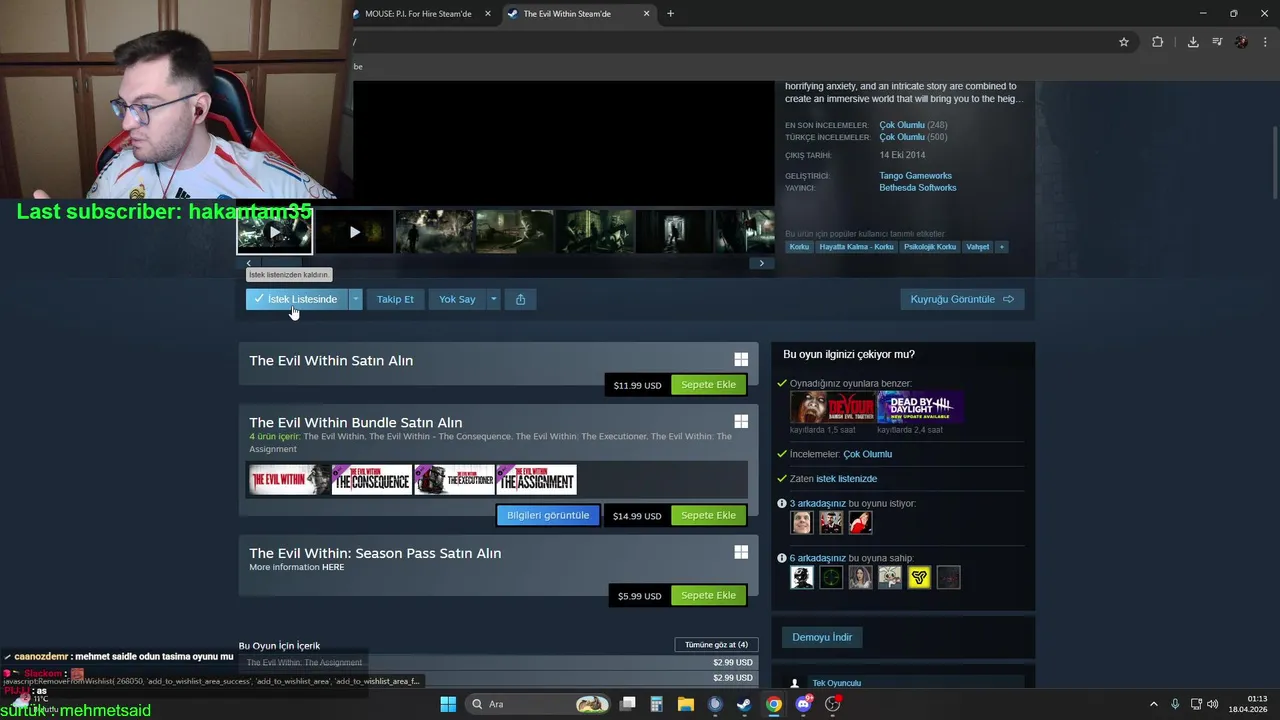Click the Vahşet tag
Viewport: 1280px width, 720px height.
(977, 247)
